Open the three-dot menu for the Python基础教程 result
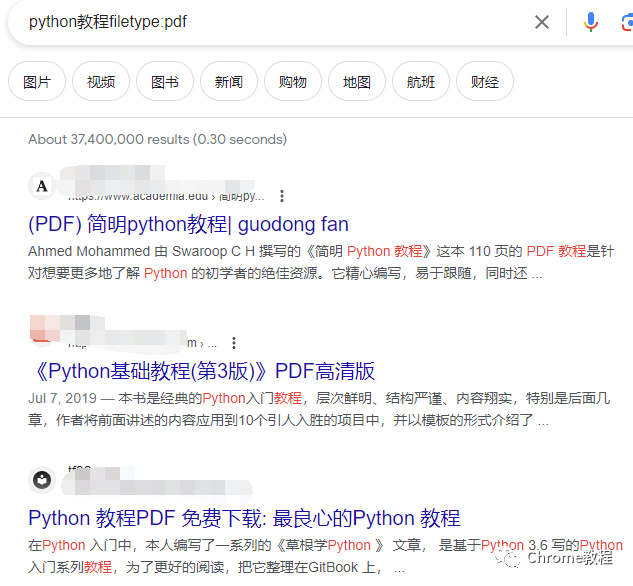Image resolution: width=633 pixels, height=586 pixels. [x=234, y=343]
